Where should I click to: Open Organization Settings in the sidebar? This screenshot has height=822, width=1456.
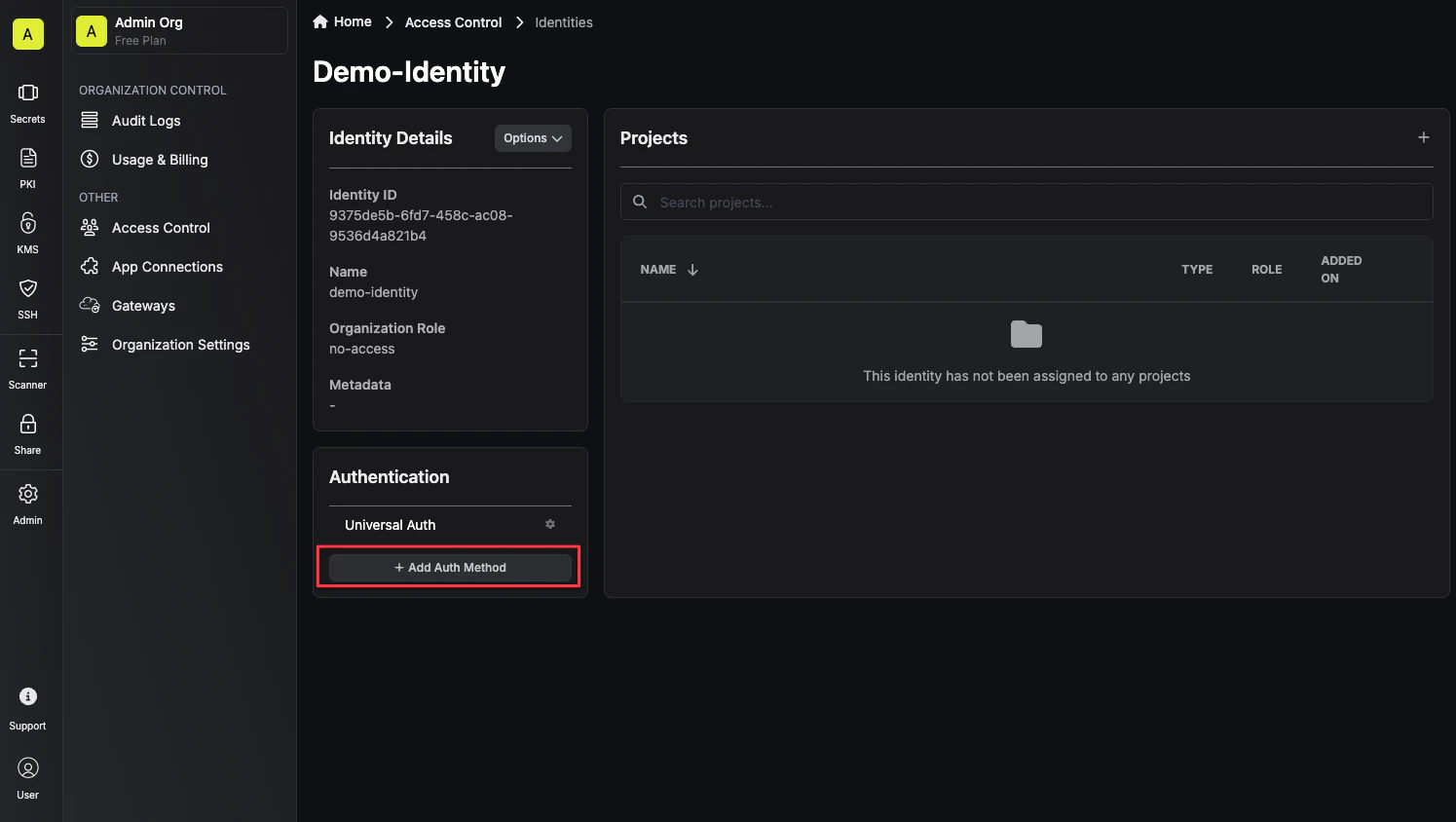coord(180,345)
